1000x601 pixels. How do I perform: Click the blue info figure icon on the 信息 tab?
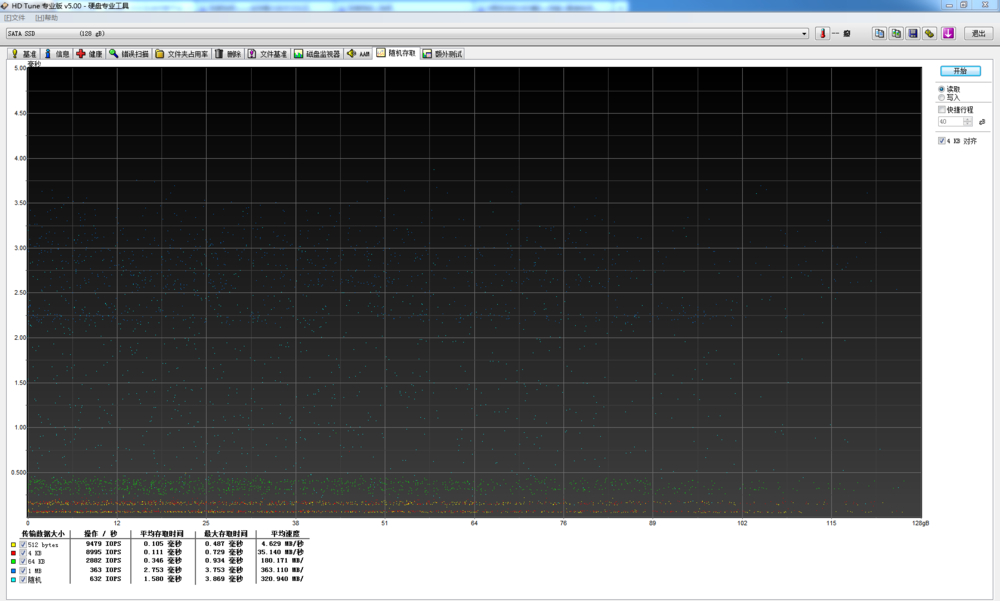click(47, 54)
